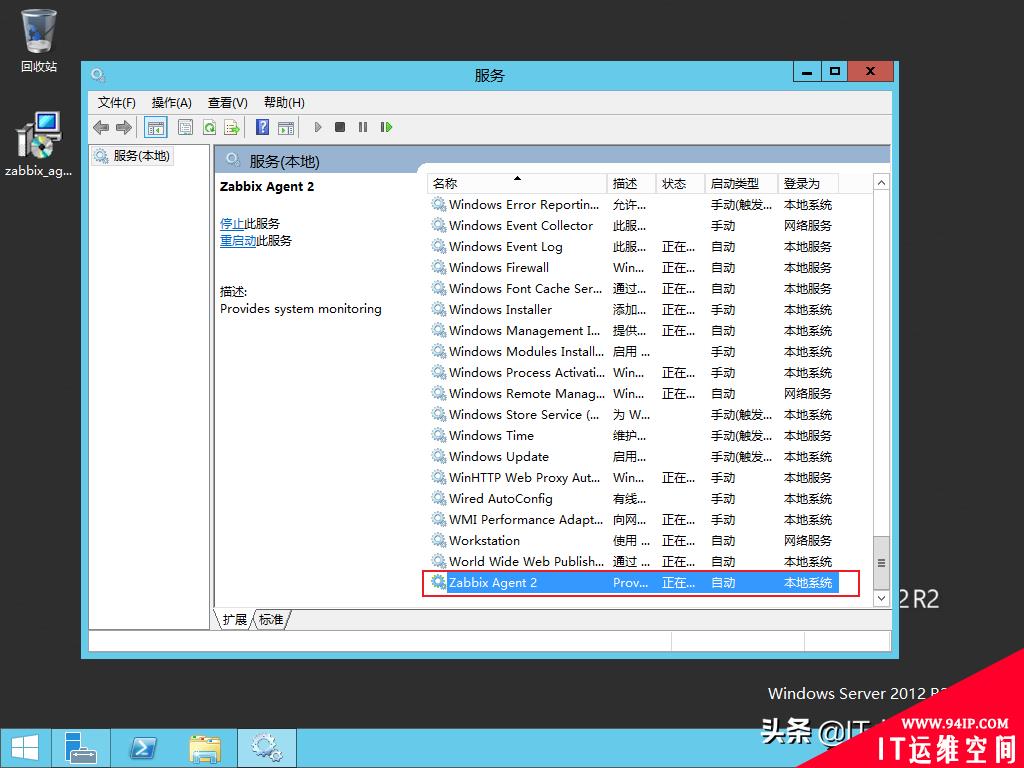Open the Windows Start button
The width and height of the screenshot is (1024, 768).
pos(25,748)
